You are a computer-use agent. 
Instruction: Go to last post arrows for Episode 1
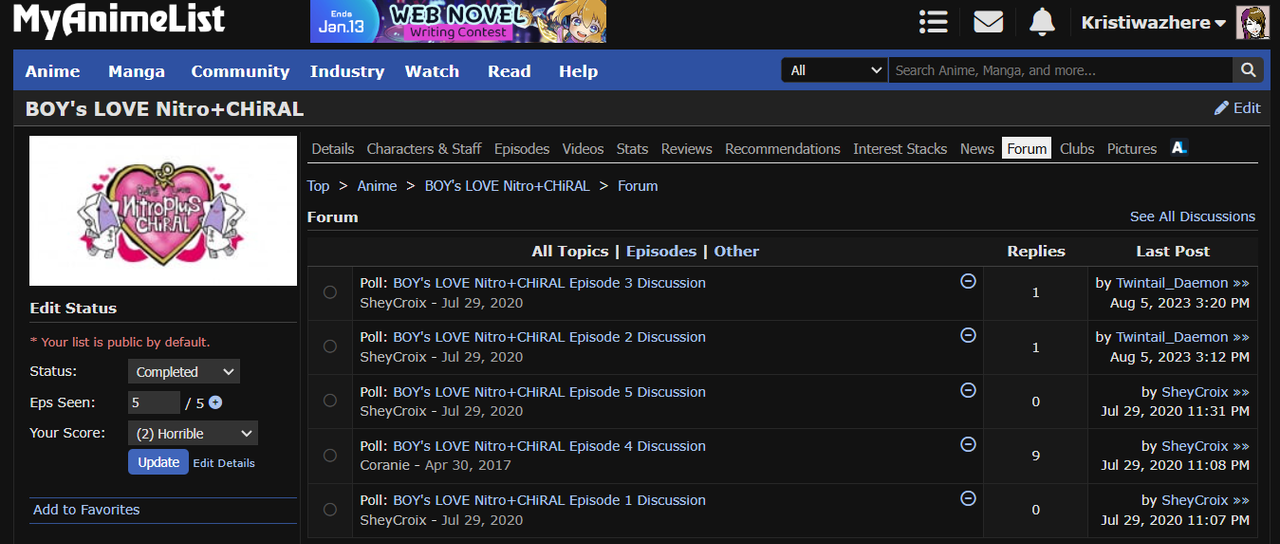(x=1241, y=500)
